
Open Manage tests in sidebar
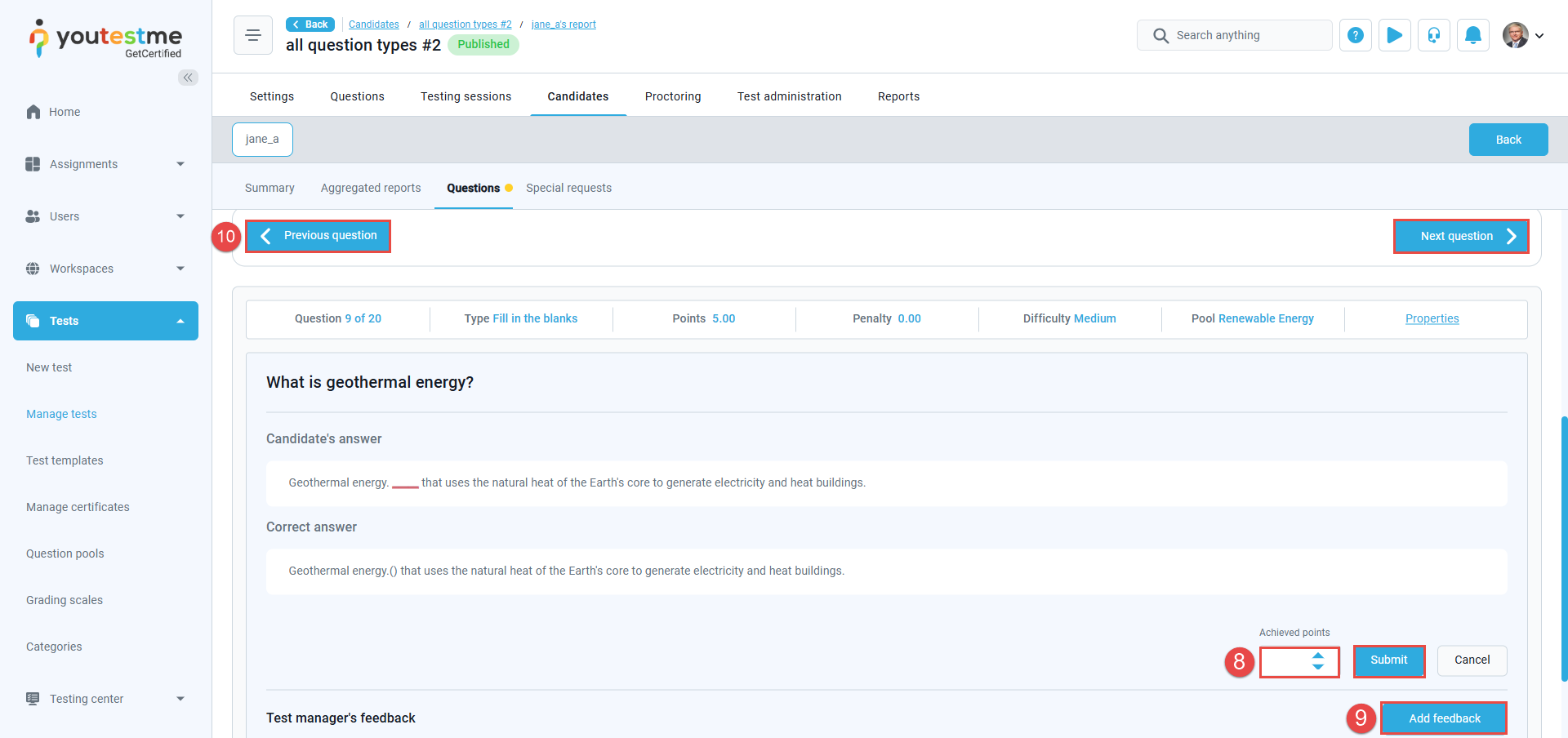pyautogui.click(x=61, y=414)
